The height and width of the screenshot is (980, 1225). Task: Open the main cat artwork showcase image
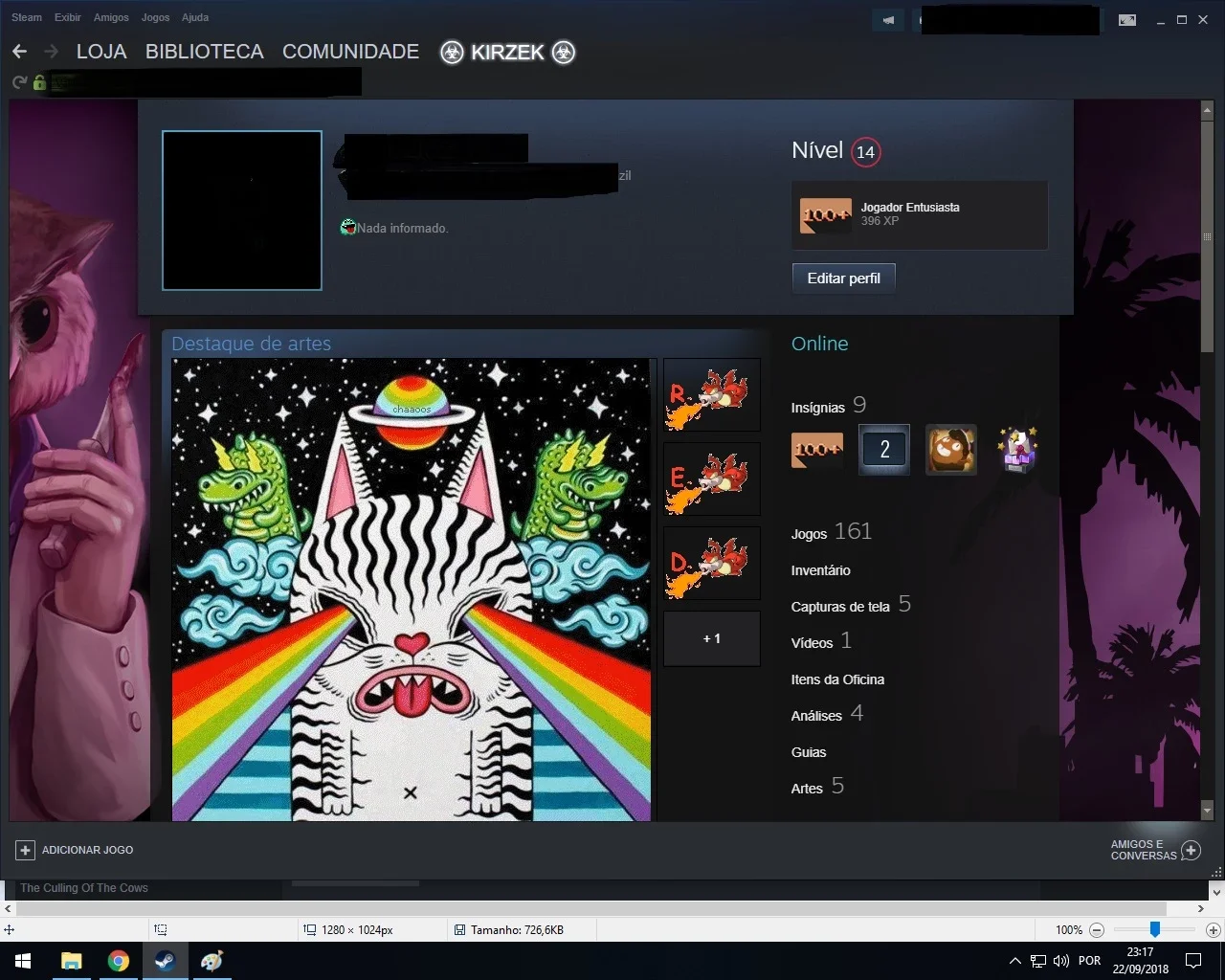[412, 590]
